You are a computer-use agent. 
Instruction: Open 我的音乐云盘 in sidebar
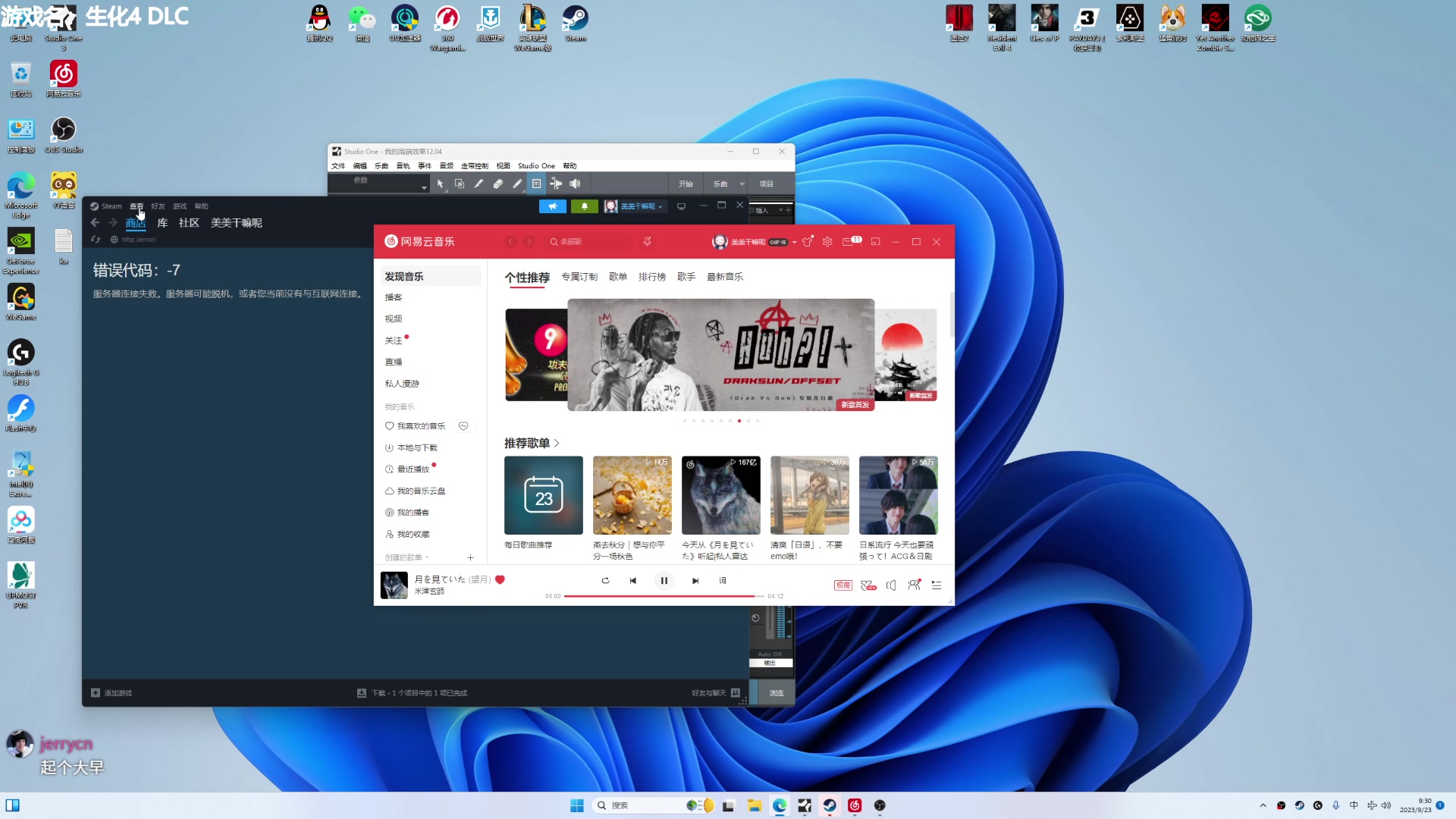[416, 491]
